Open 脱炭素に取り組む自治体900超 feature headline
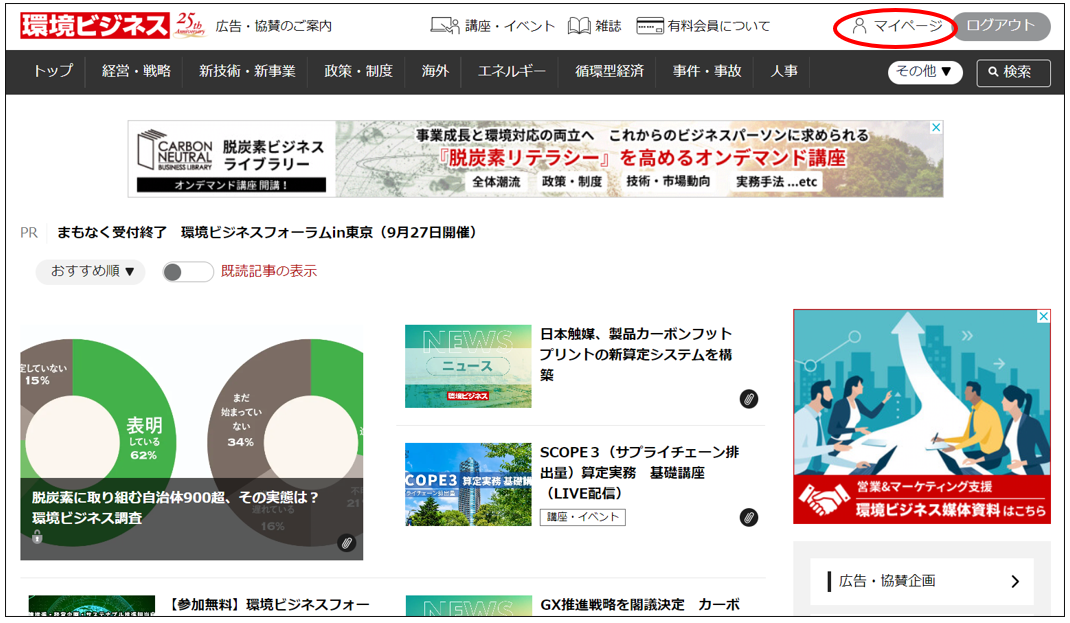 coord(175,508)
